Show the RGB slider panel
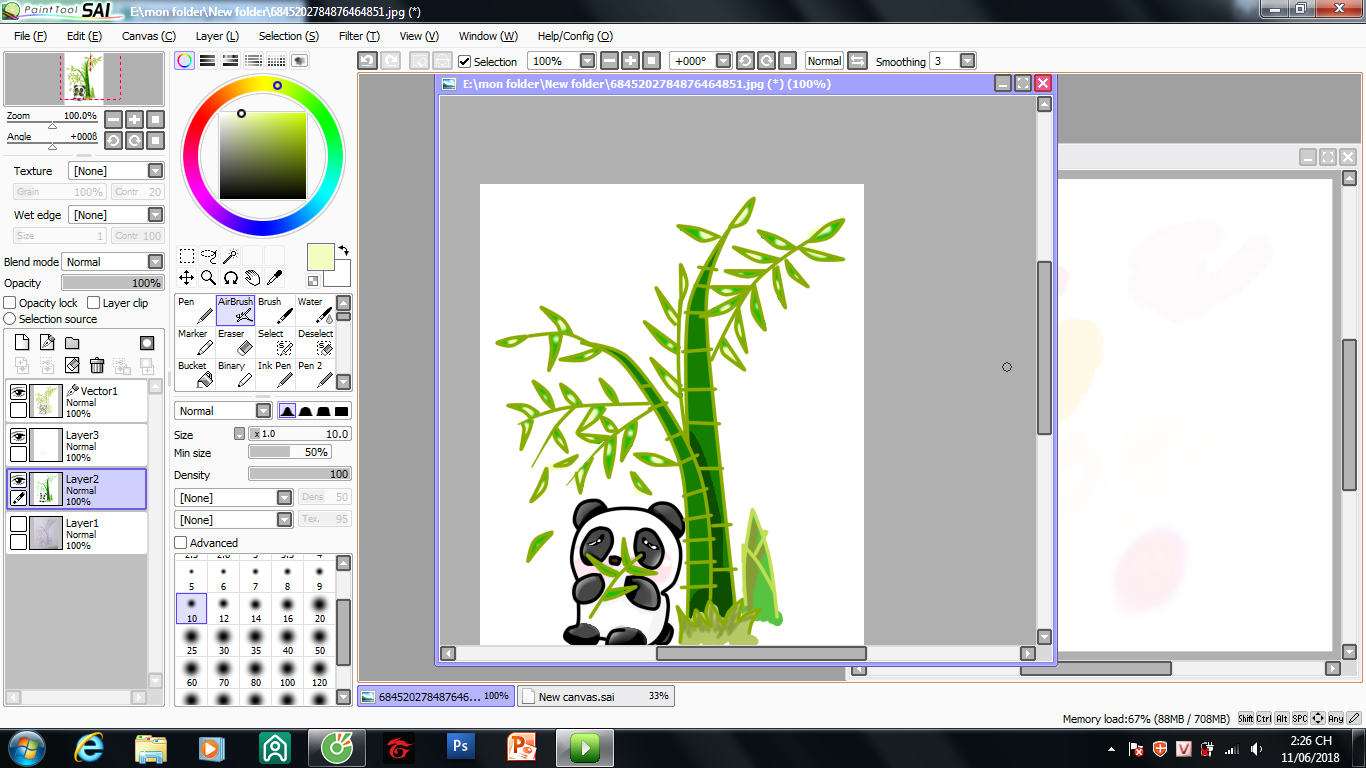Viewport: 1366px width, 768px height. 207,61
